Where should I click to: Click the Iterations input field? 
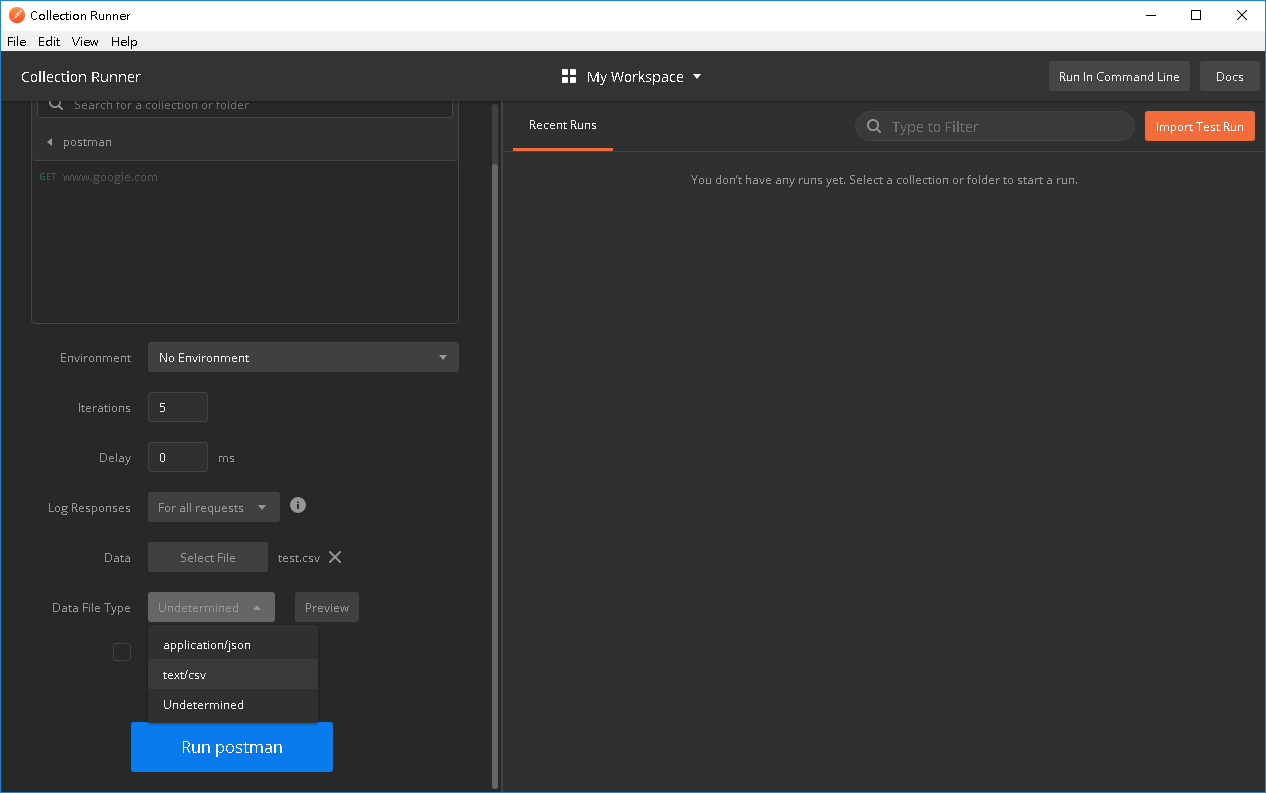click(x=178, y=407)
